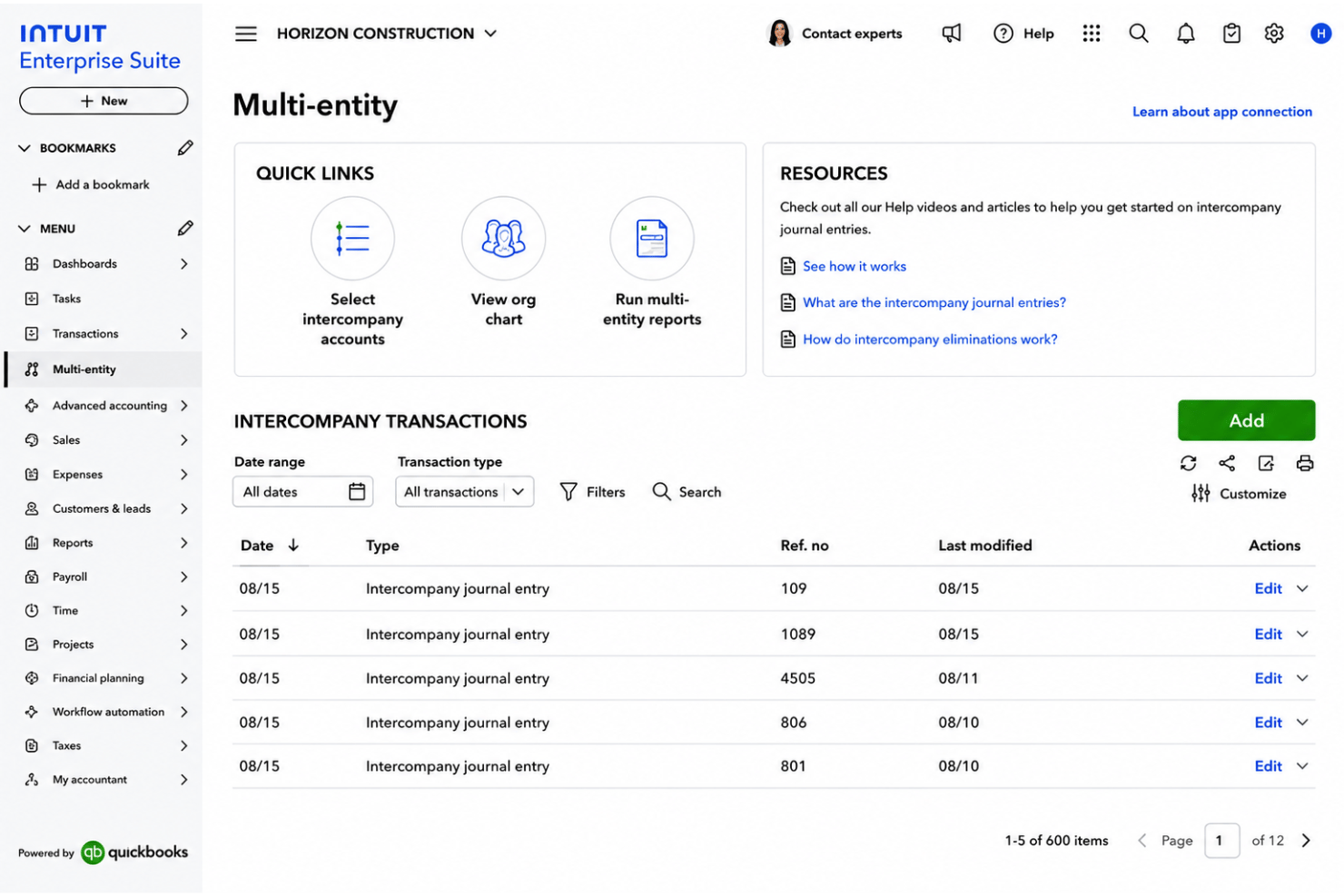This screenshot has height=896, width=1344.
Task: Refresh the intercompany transactions list
Action: pyautogui.click(x=1188, y=463)
